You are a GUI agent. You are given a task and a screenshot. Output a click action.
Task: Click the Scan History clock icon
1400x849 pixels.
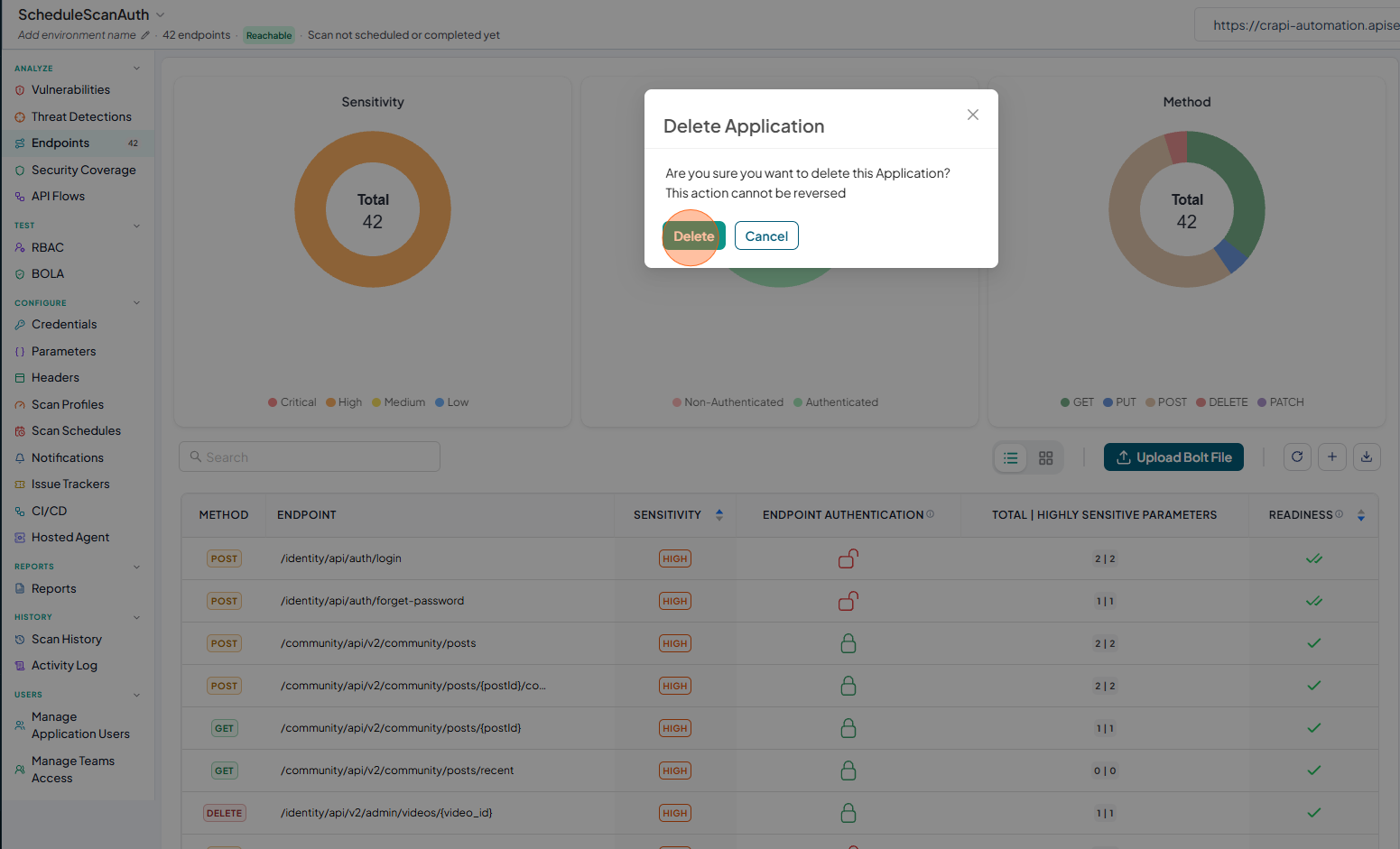pos(20,640)
